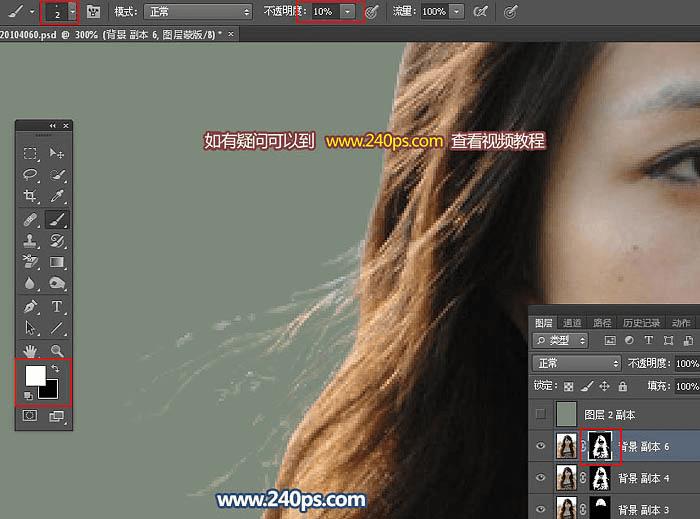Screen dimensions: 700x519
Task: Select the Move tool
Action: click(x=57, y=154)
